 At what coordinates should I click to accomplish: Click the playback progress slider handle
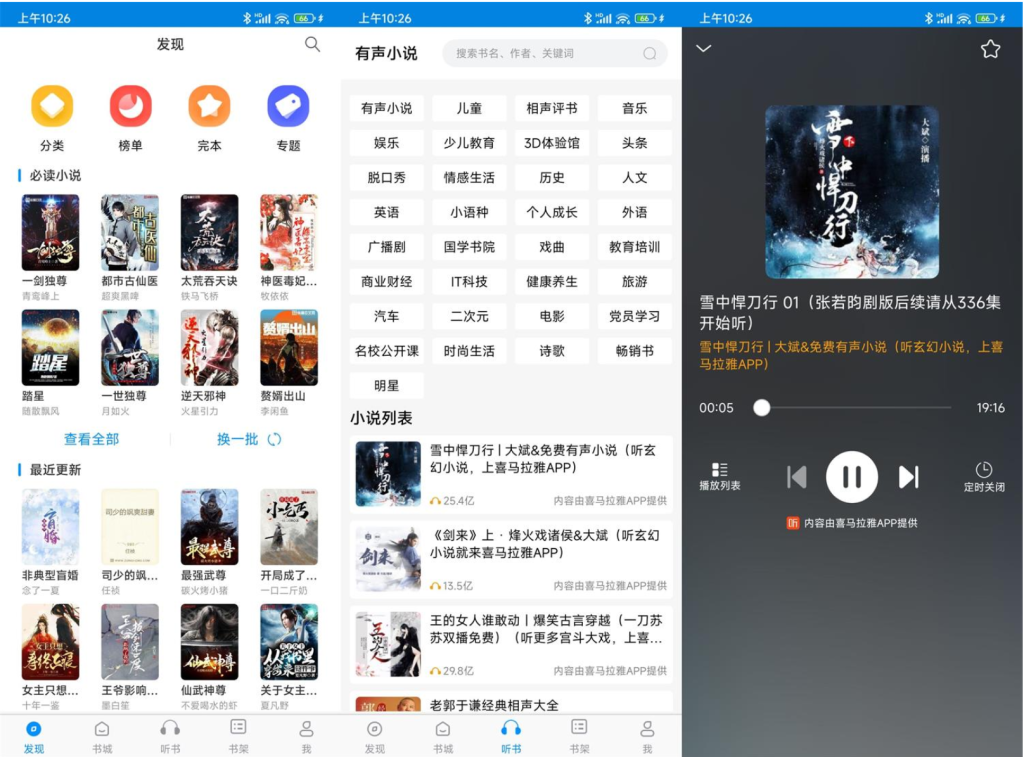click(762, 408)
